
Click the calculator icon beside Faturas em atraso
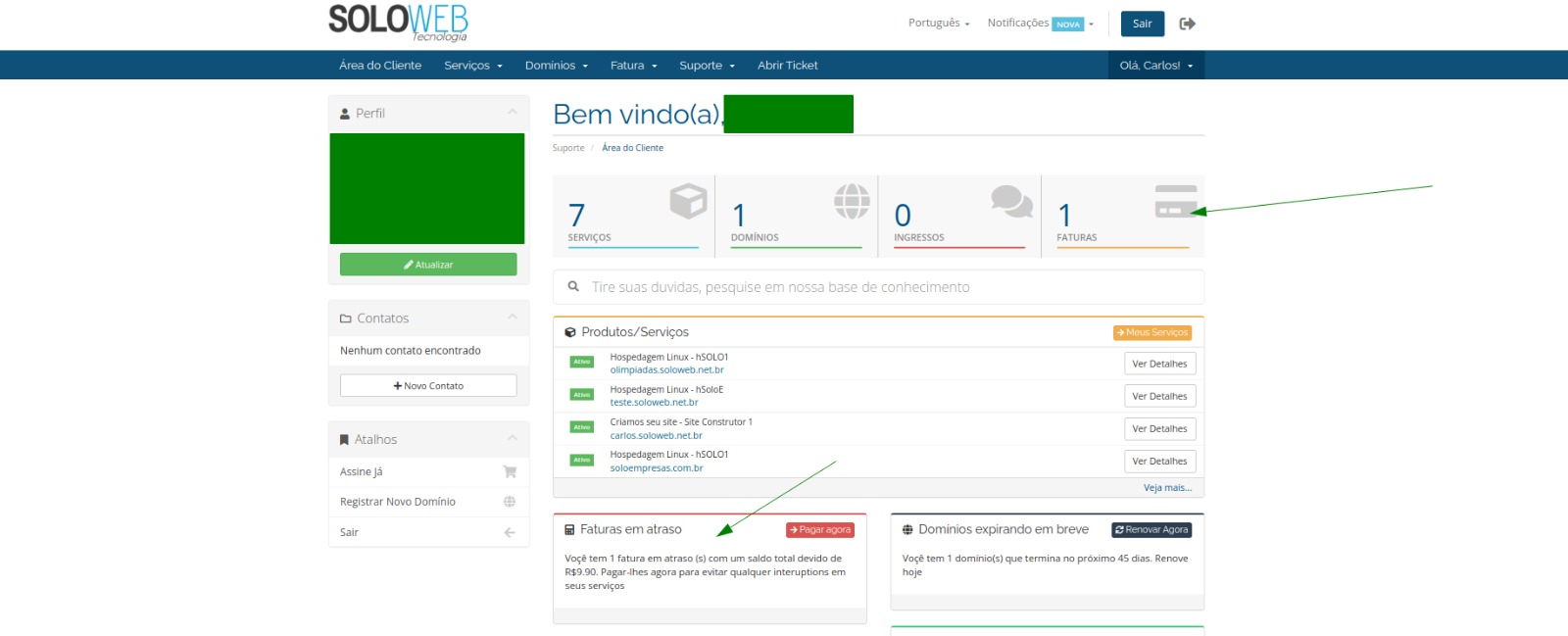(x=569, y=530)
